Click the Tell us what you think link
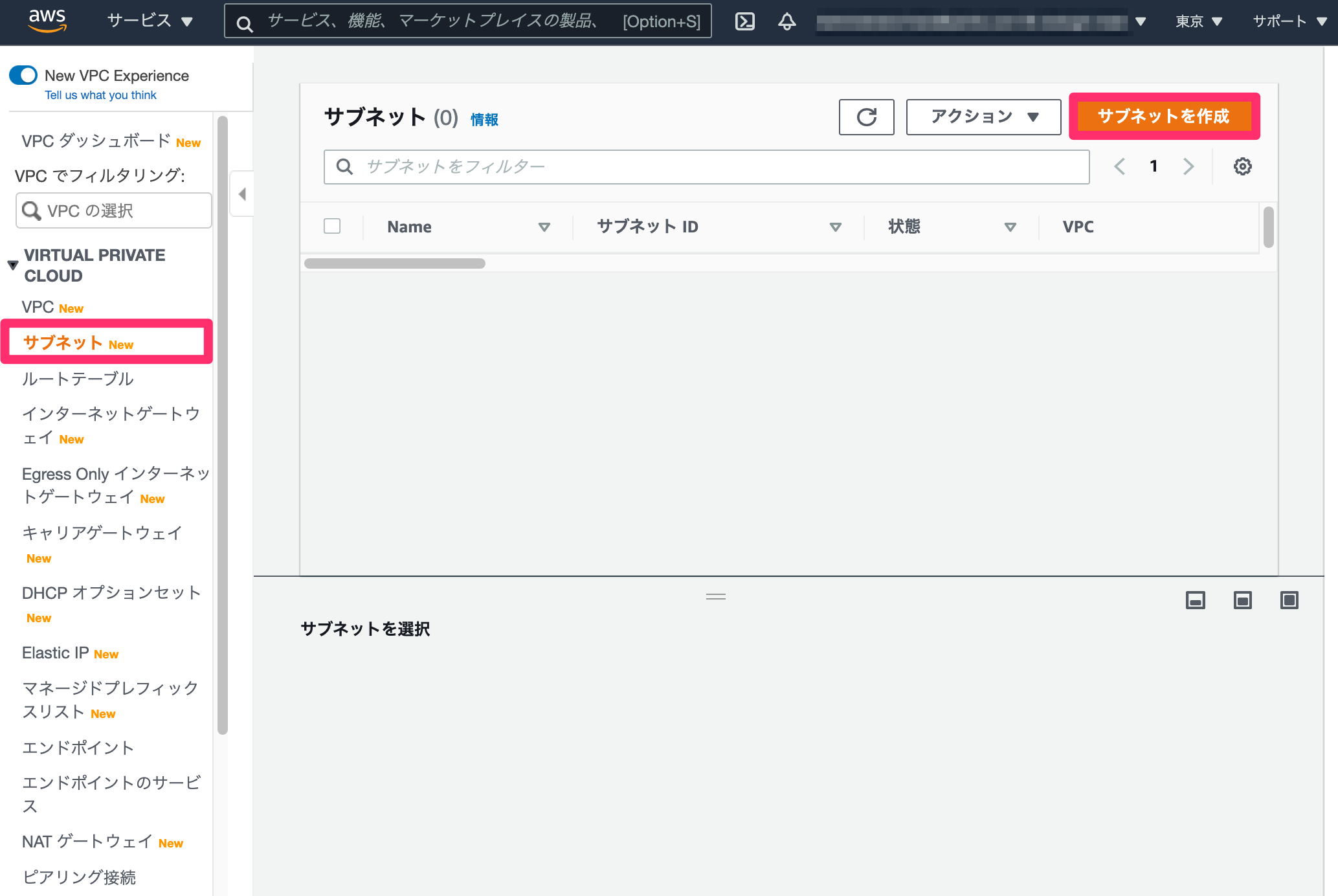 click(100, 95)
